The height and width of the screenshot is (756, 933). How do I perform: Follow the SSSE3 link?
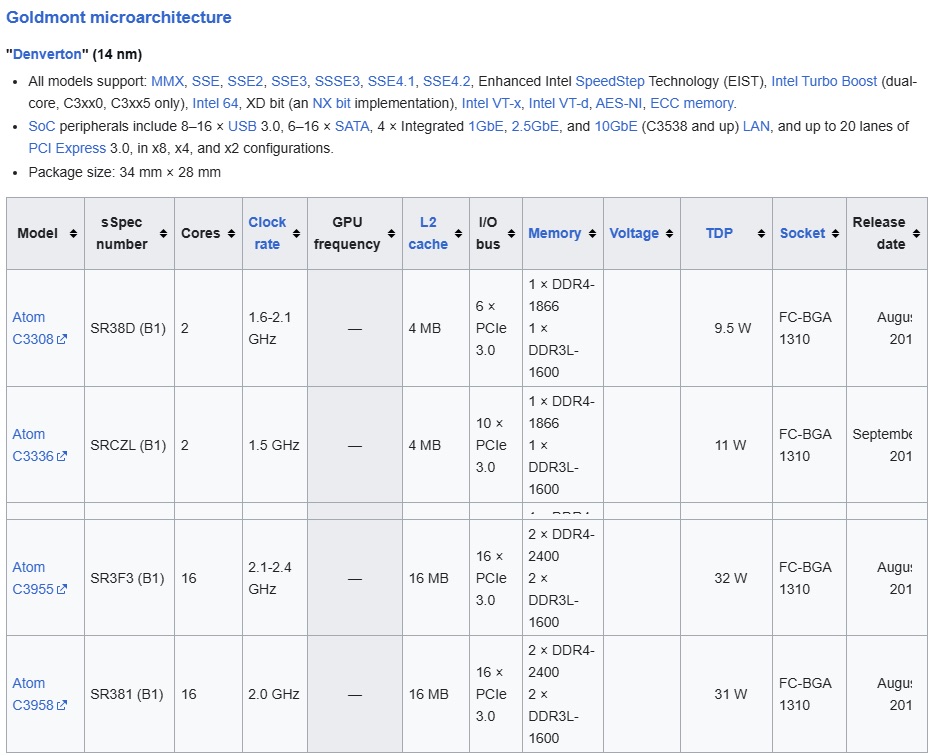337,81
